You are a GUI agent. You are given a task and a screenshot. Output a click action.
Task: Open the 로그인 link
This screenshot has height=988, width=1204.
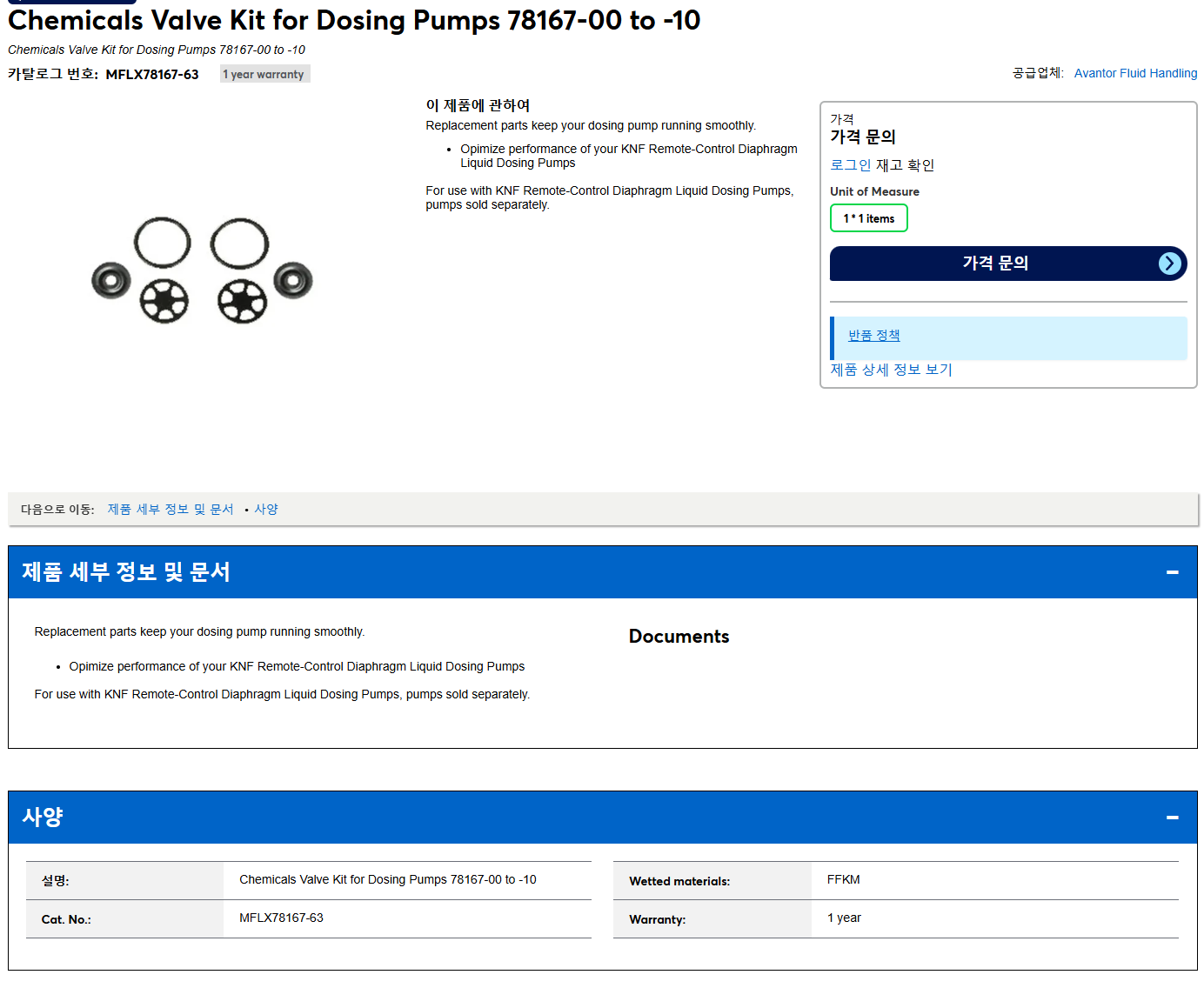[850, 165]
